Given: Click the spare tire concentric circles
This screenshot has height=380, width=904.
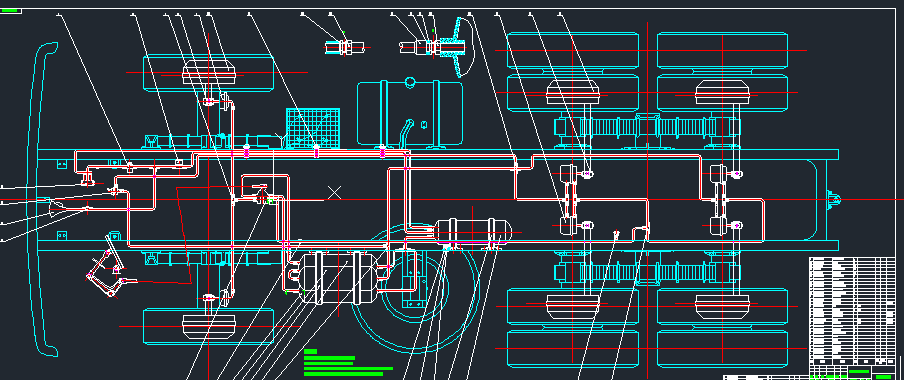Looking at the screenshot, I should pyautogui.click(x=415, y=288).
